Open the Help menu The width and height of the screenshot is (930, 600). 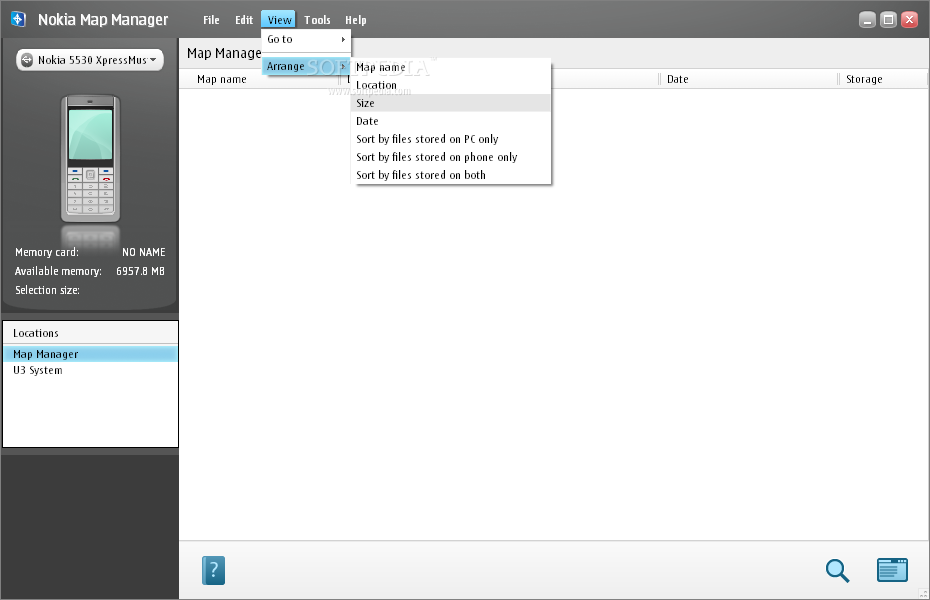click(356, 20)
